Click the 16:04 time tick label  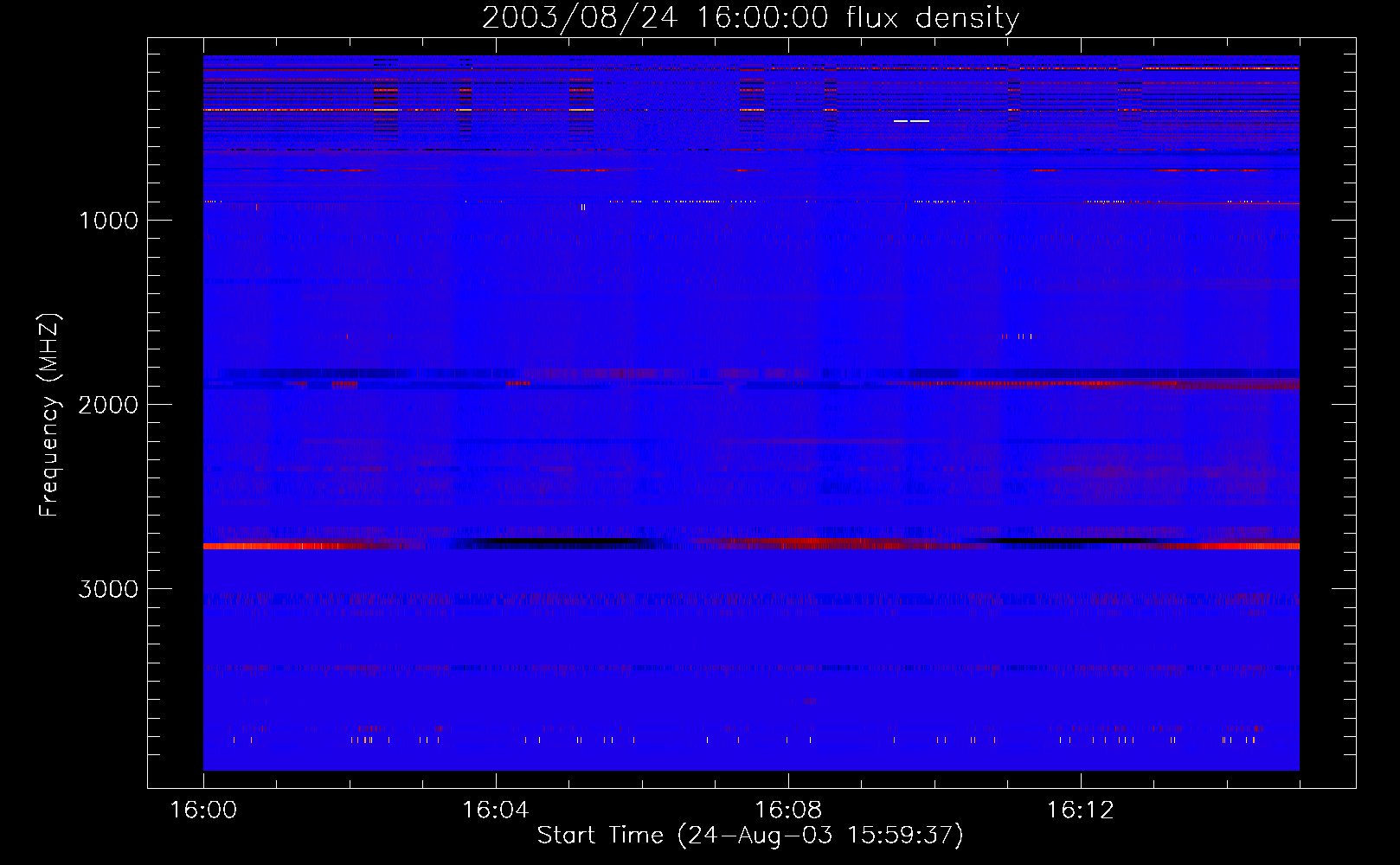point(496,811)
